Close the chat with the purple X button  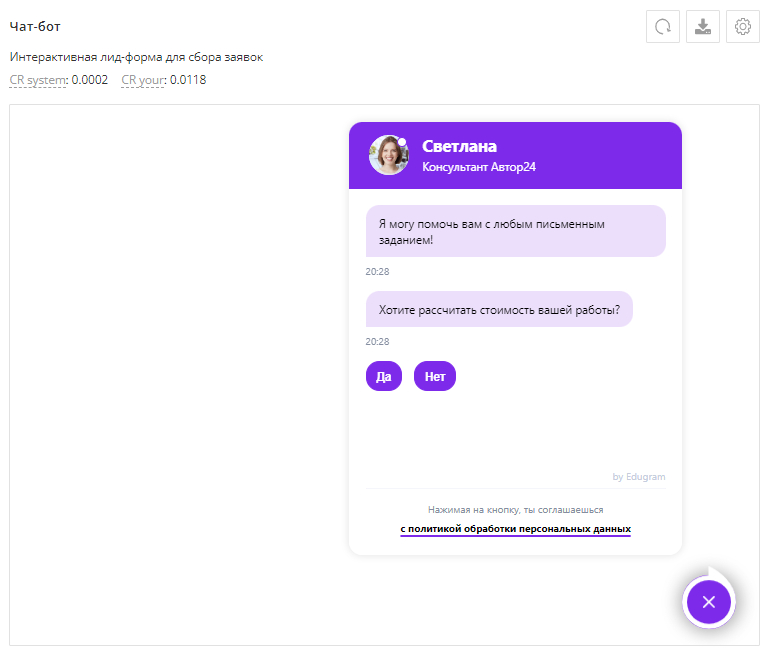point(709,602)
